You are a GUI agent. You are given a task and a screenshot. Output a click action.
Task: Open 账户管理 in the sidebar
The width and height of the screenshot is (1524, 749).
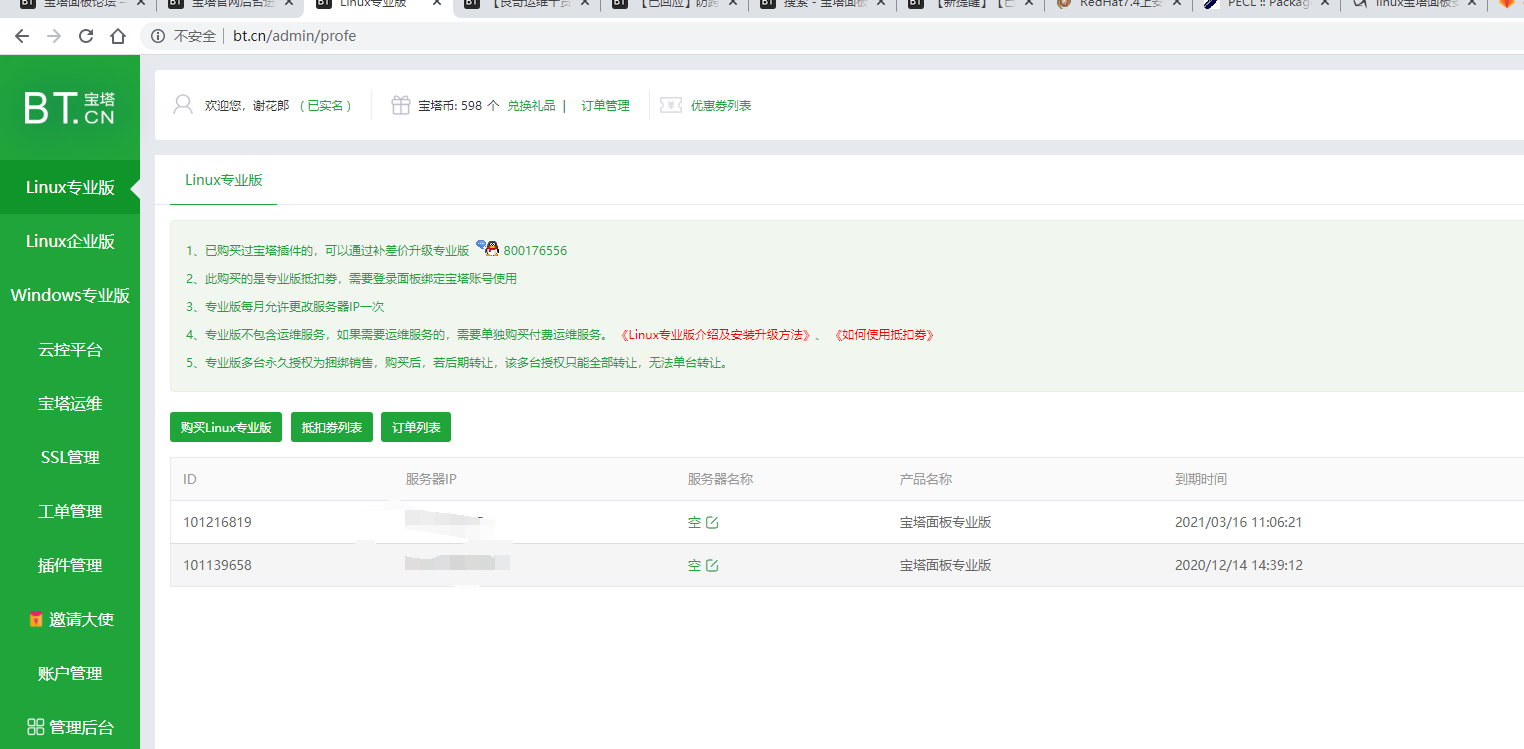point(70,673)
